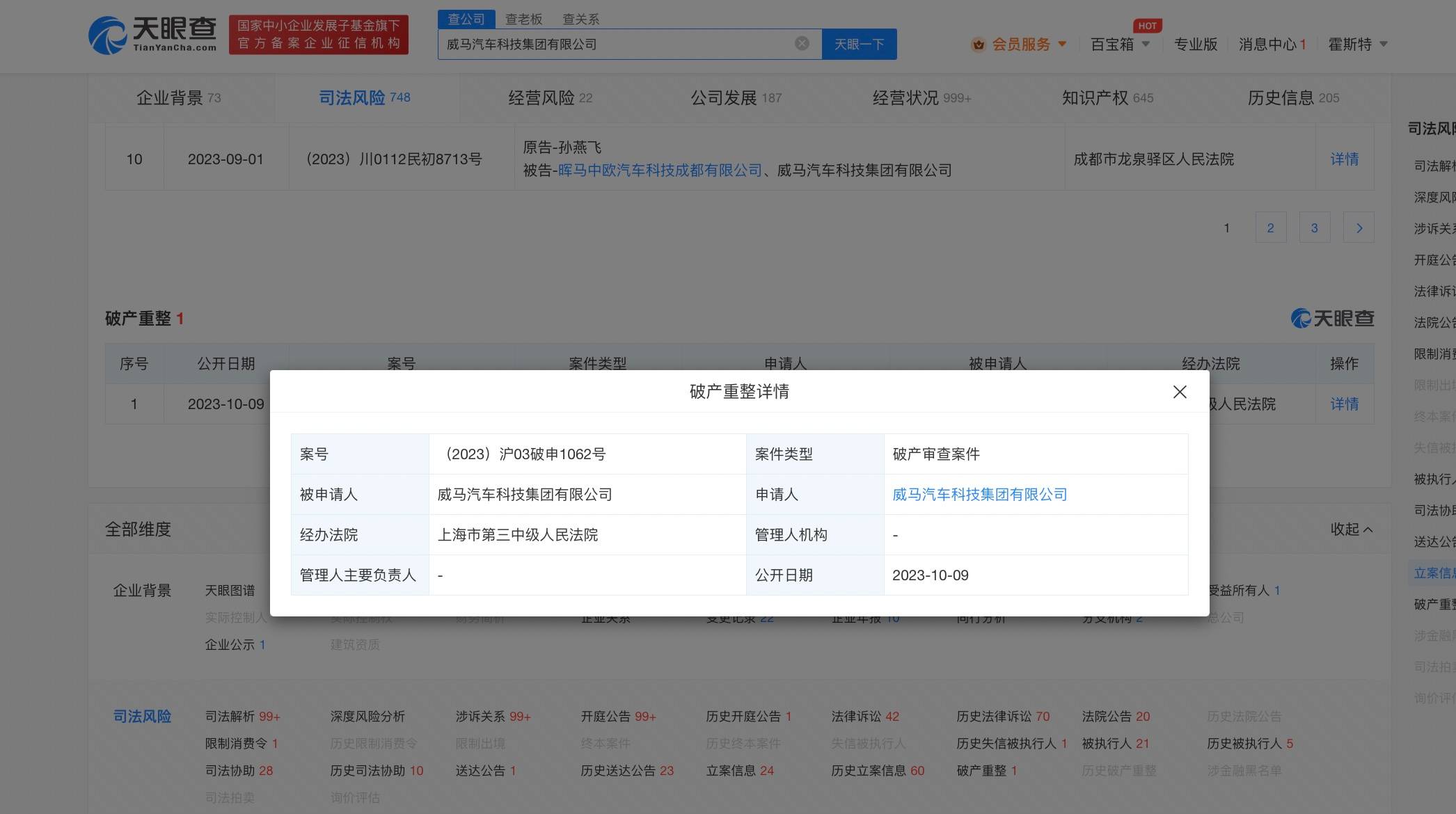Switch to 查关系 search tab

[x=580, y=19]
